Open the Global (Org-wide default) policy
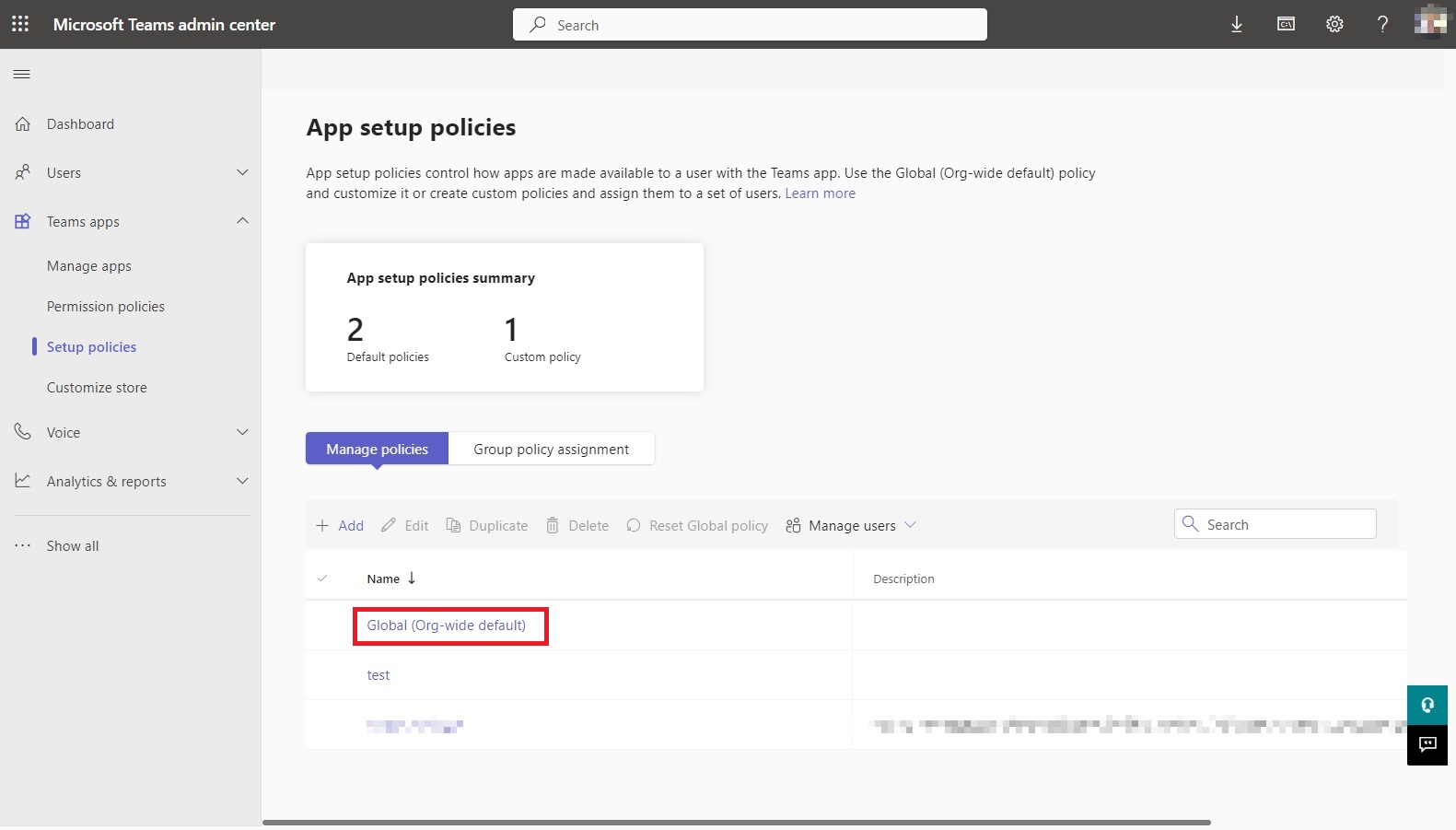The image size is (1456, 830). click(446, 625)
